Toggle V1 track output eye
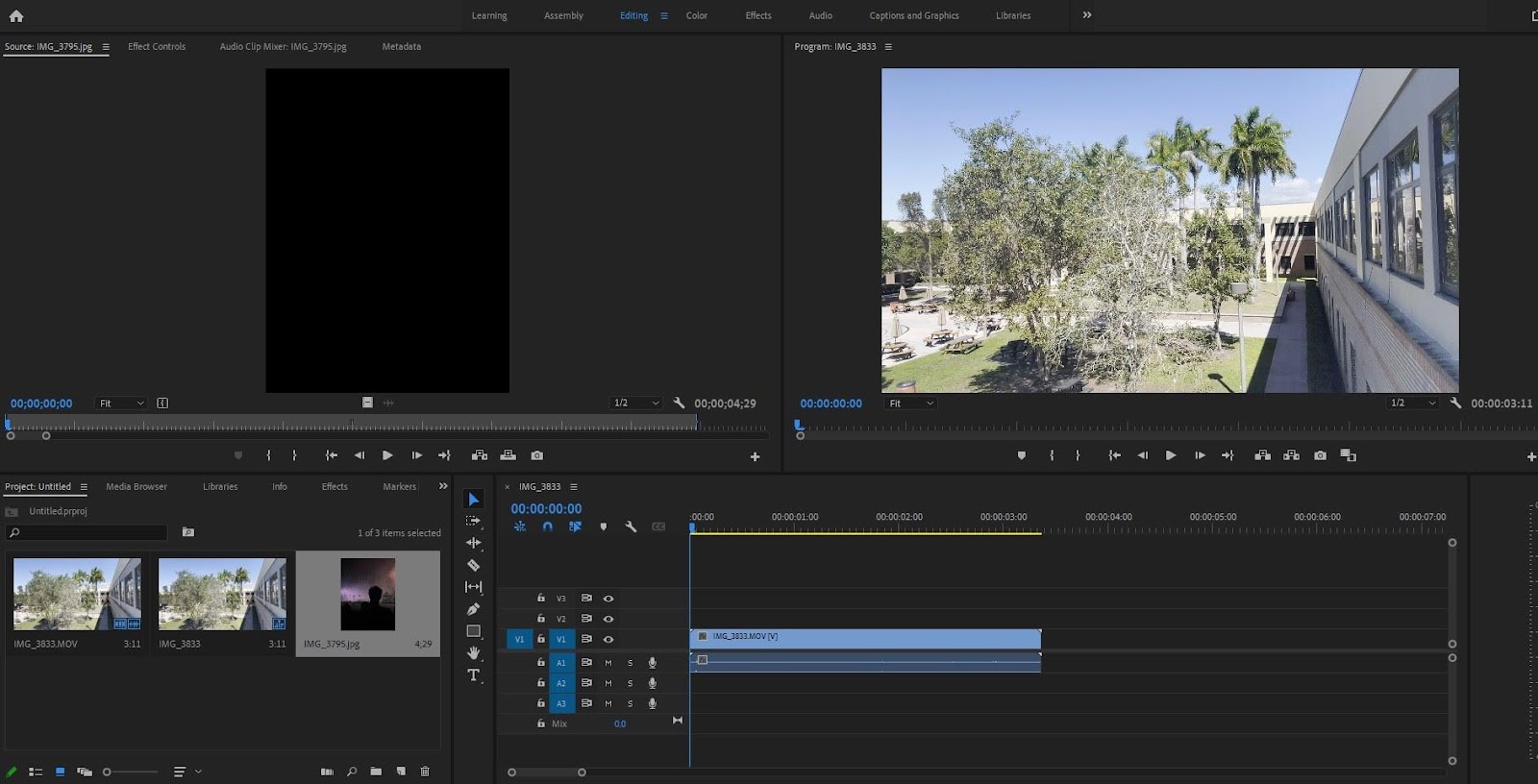1538x784 pixels. click(x=608, y=639)
